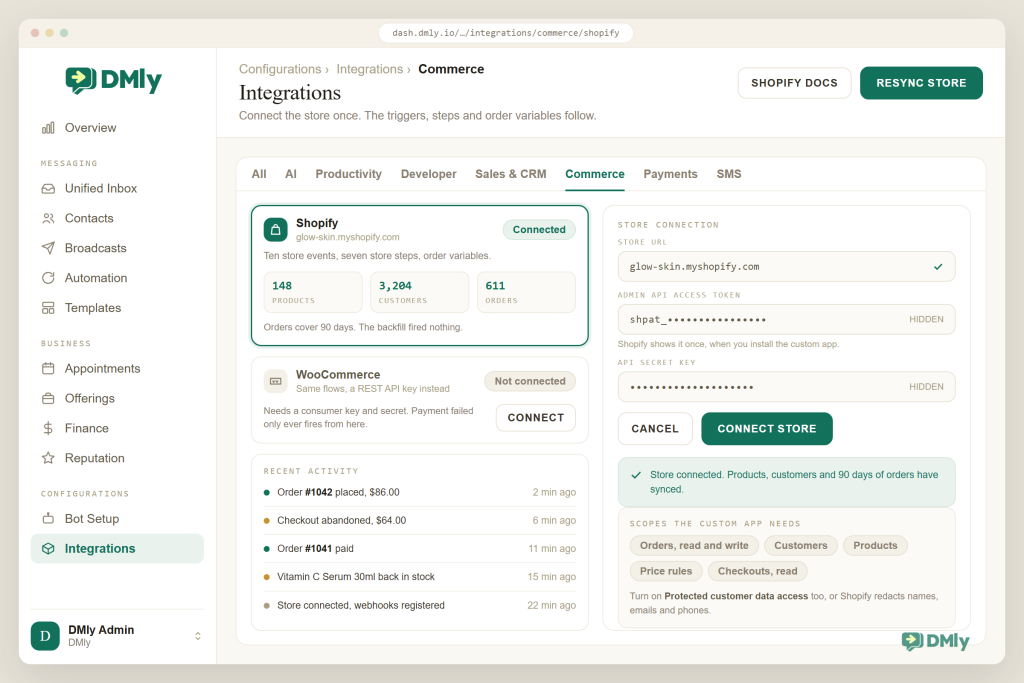Image resolution: width=1024 pixels, height=683 pixels.
Task: Click the Offerings briefcase icon
Action: 48,398
